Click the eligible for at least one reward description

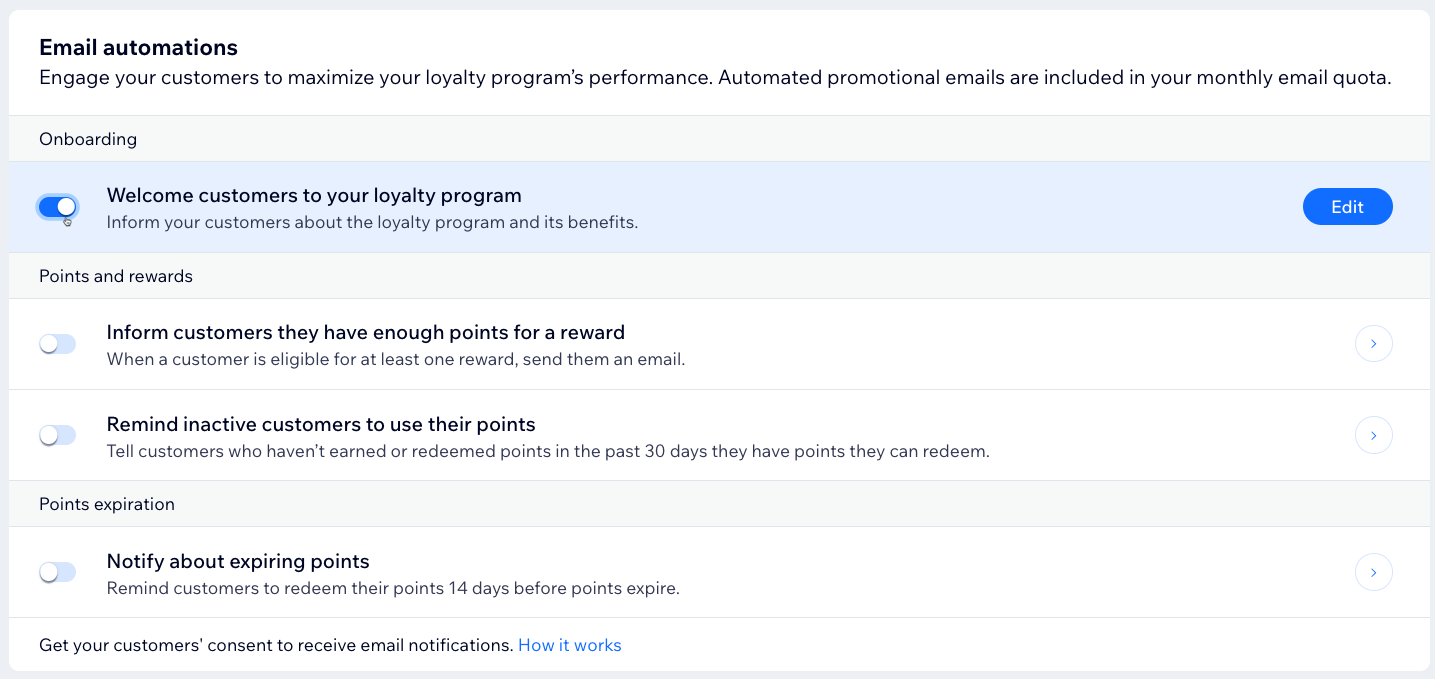[395, 359]
